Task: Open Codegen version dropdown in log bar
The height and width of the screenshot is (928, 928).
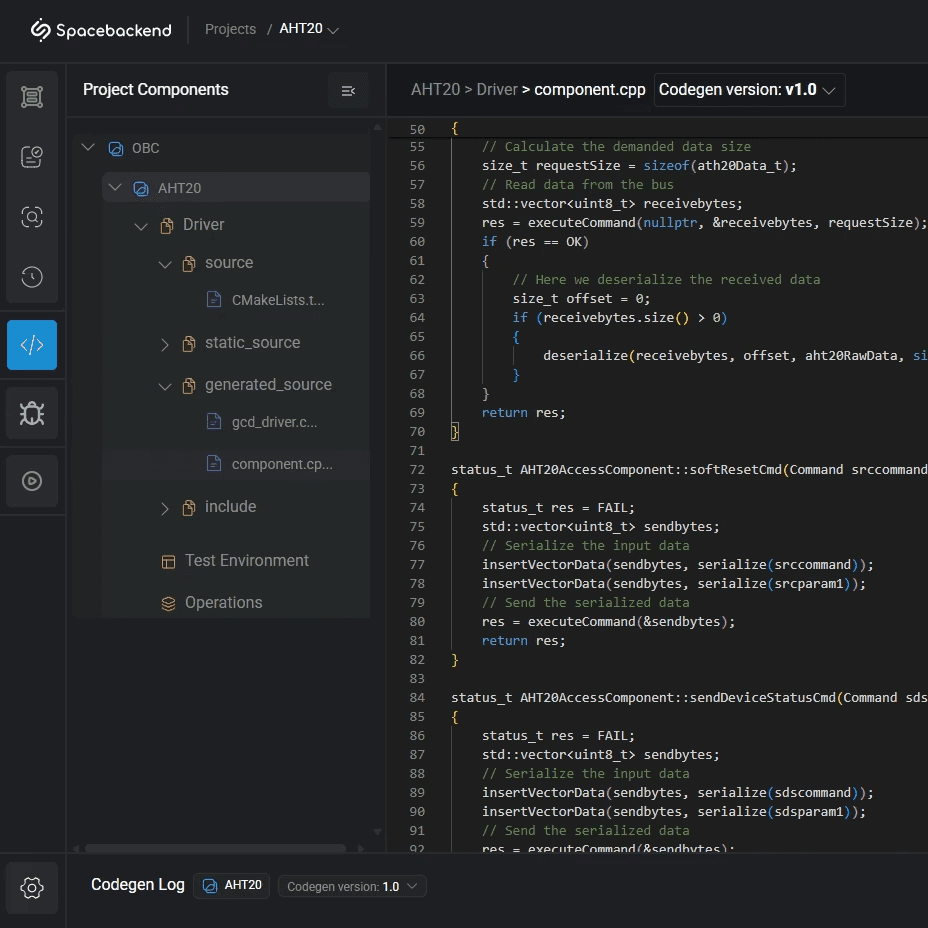Action: coord(352,886)
